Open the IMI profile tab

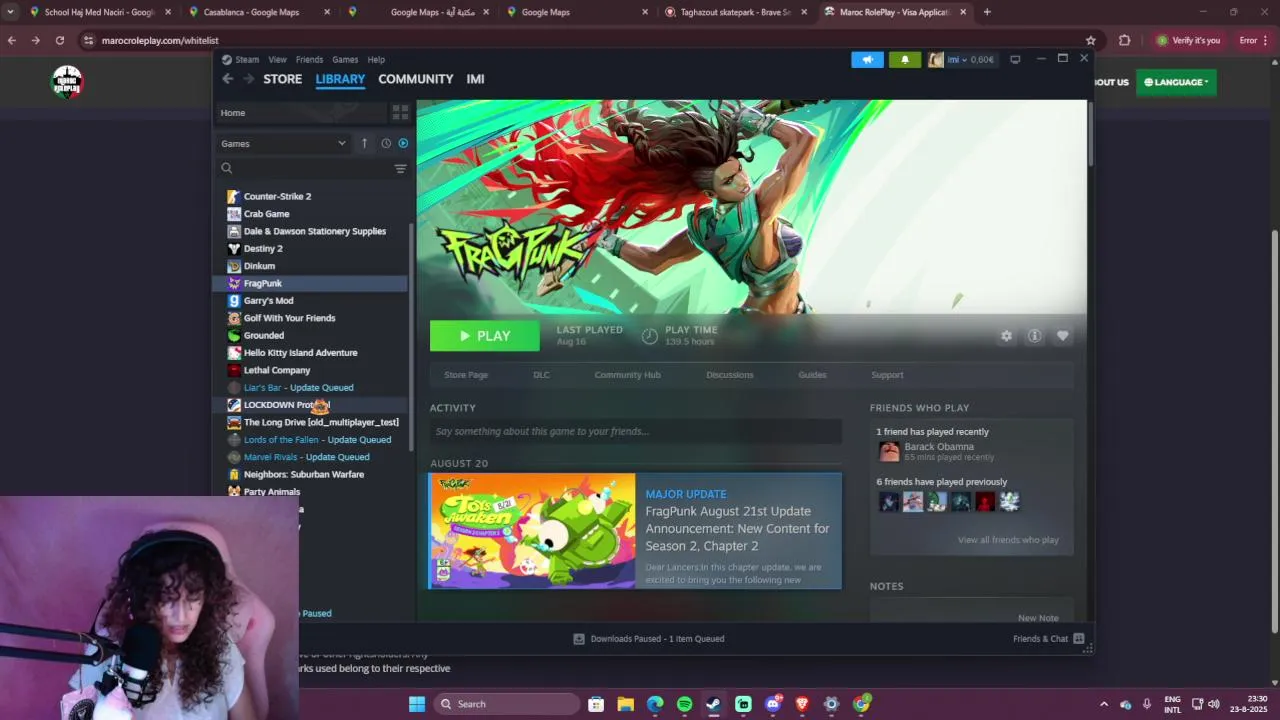(475, 79)
